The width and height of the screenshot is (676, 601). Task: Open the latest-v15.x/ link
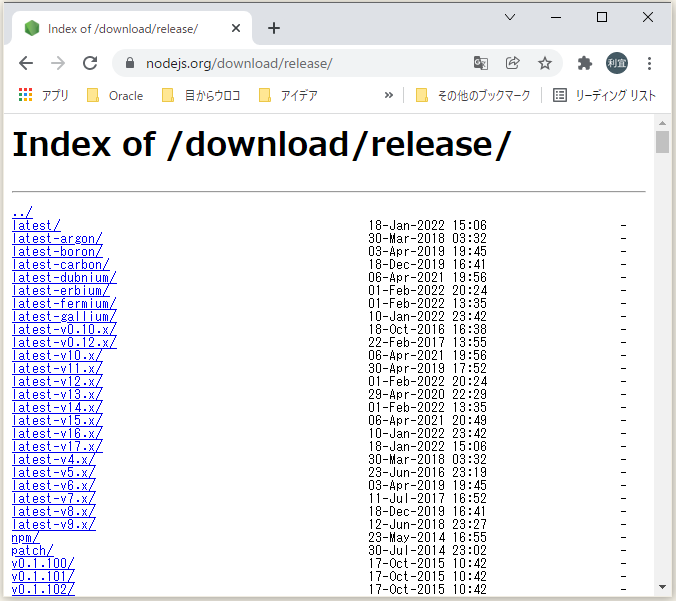pyautogui.click(x=57, y=420)
